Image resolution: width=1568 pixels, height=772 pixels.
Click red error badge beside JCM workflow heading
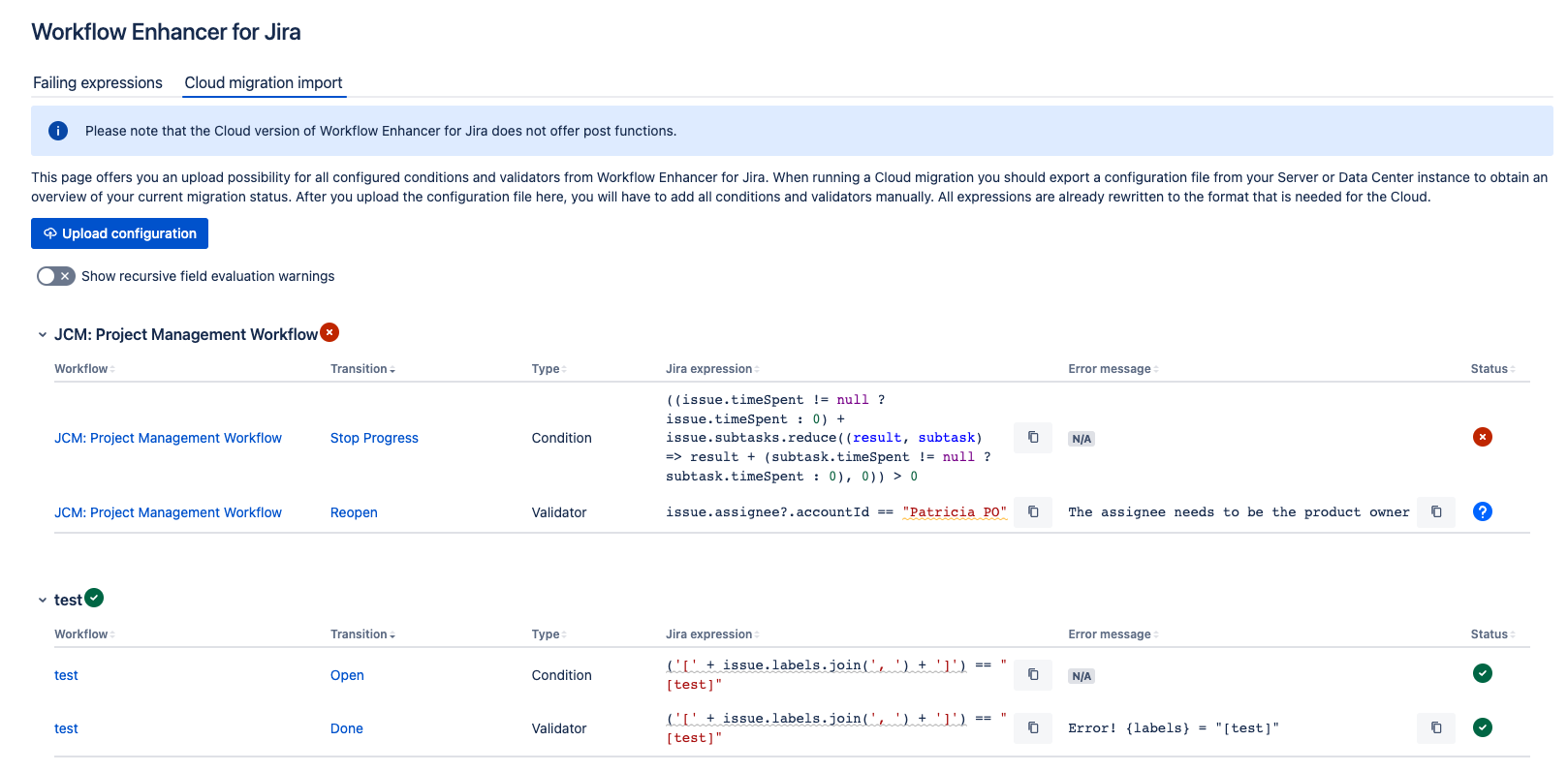pyautogui.click(x=329, y=332)
